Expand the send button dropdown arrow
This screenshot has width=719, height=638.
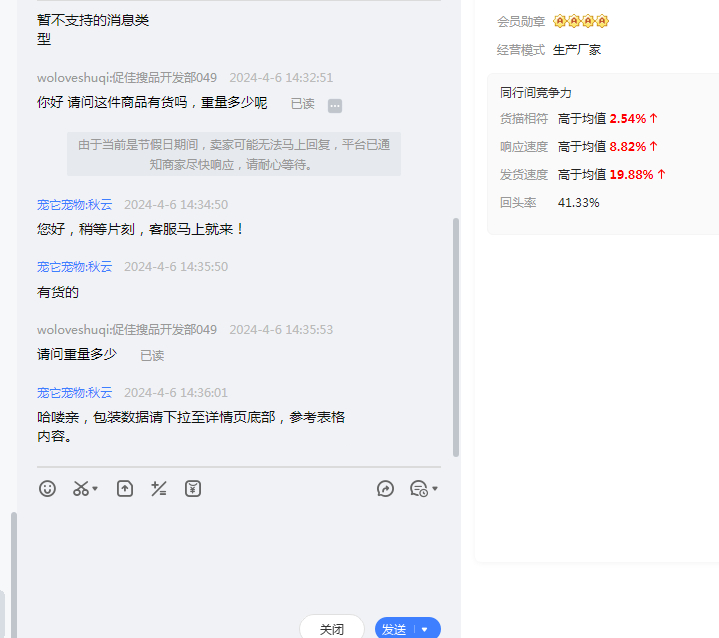coord(425,629)
